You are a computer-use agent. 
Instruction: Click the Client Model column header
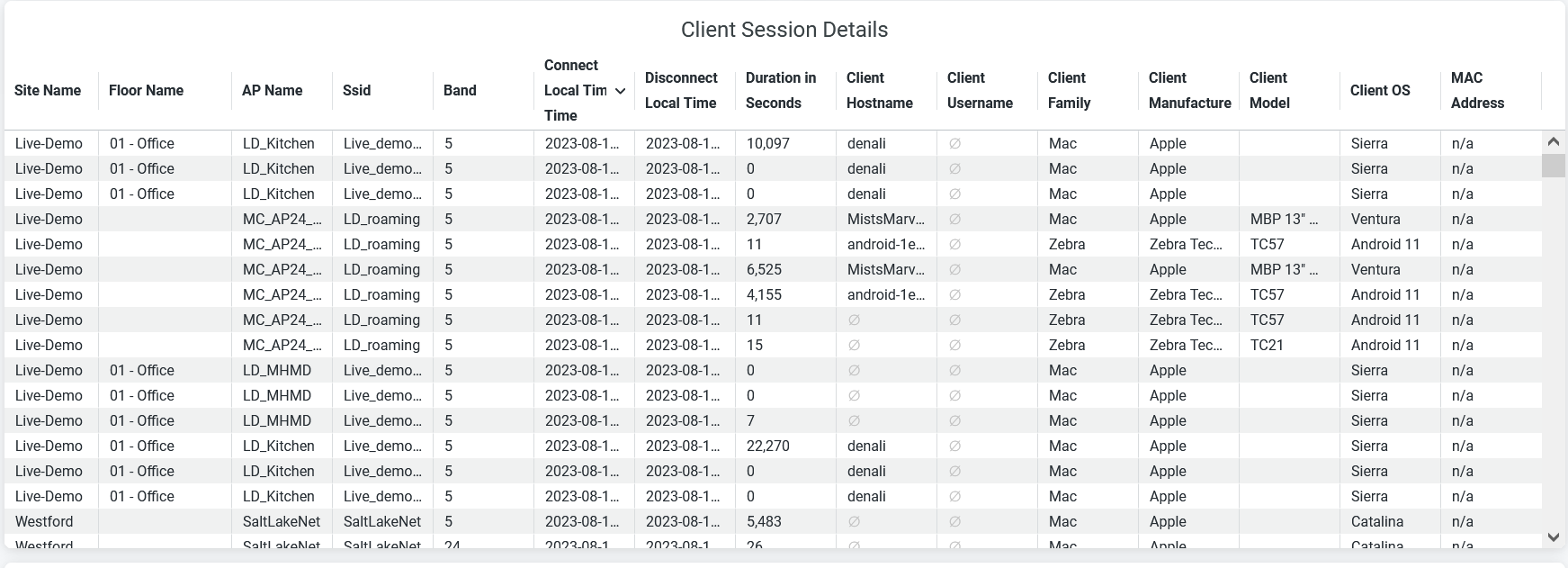(1269, 90)
